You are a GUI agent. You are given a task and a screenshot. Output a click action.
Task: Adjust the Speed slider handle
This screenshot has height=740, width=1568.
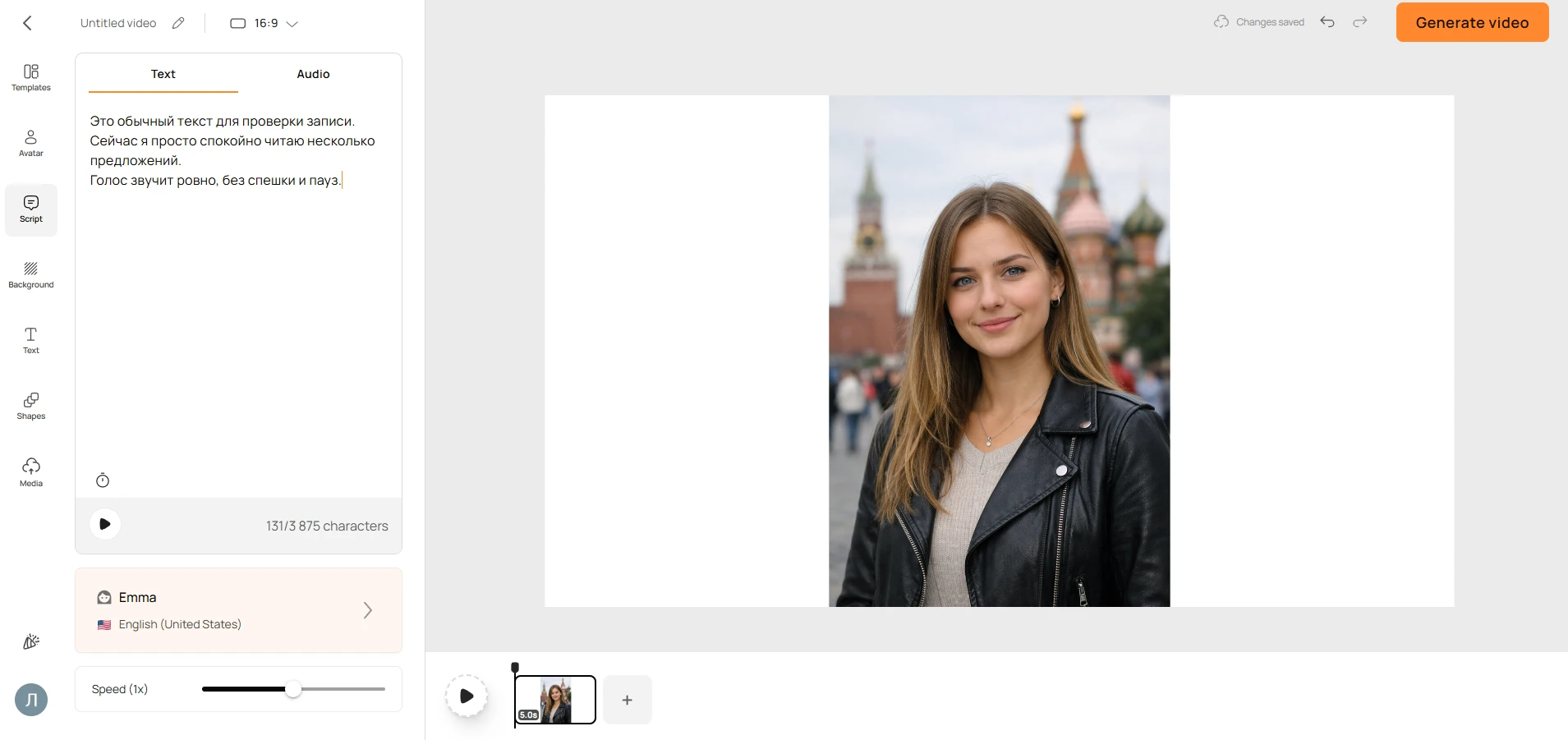(293, 689)
